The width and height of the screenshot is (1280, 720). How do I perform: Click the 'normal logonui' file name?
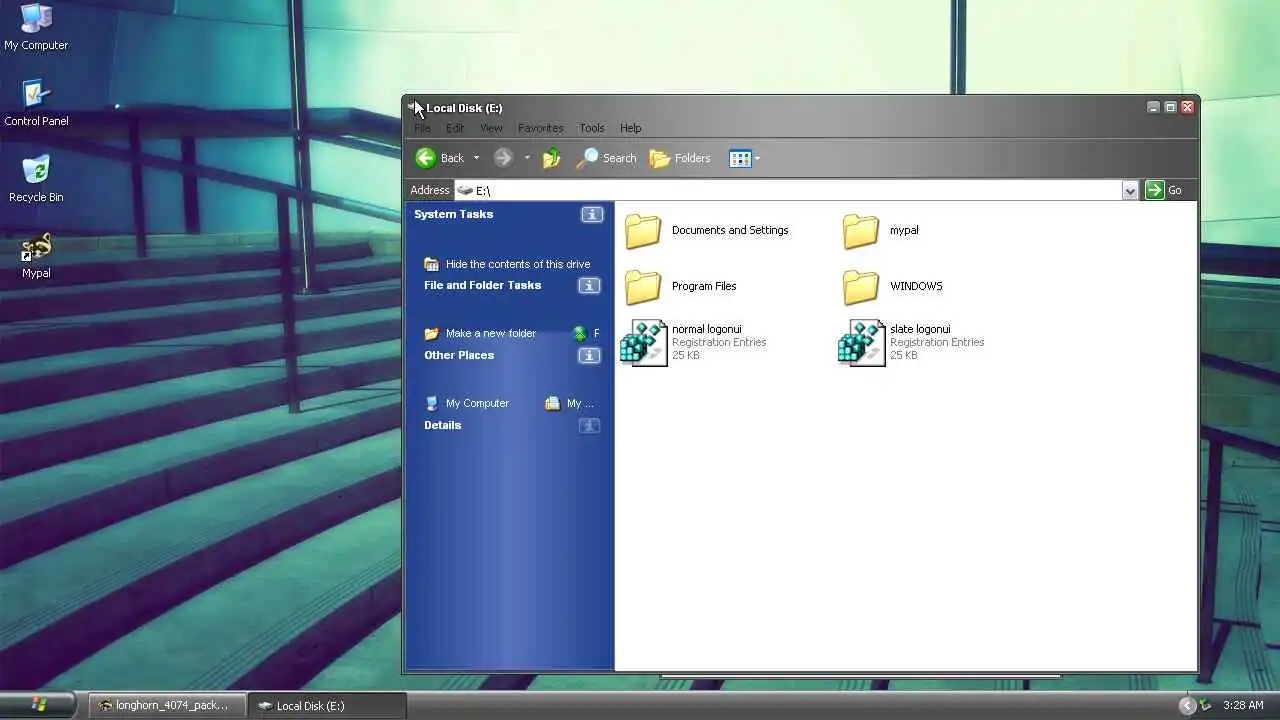click(x=706, y=329)
